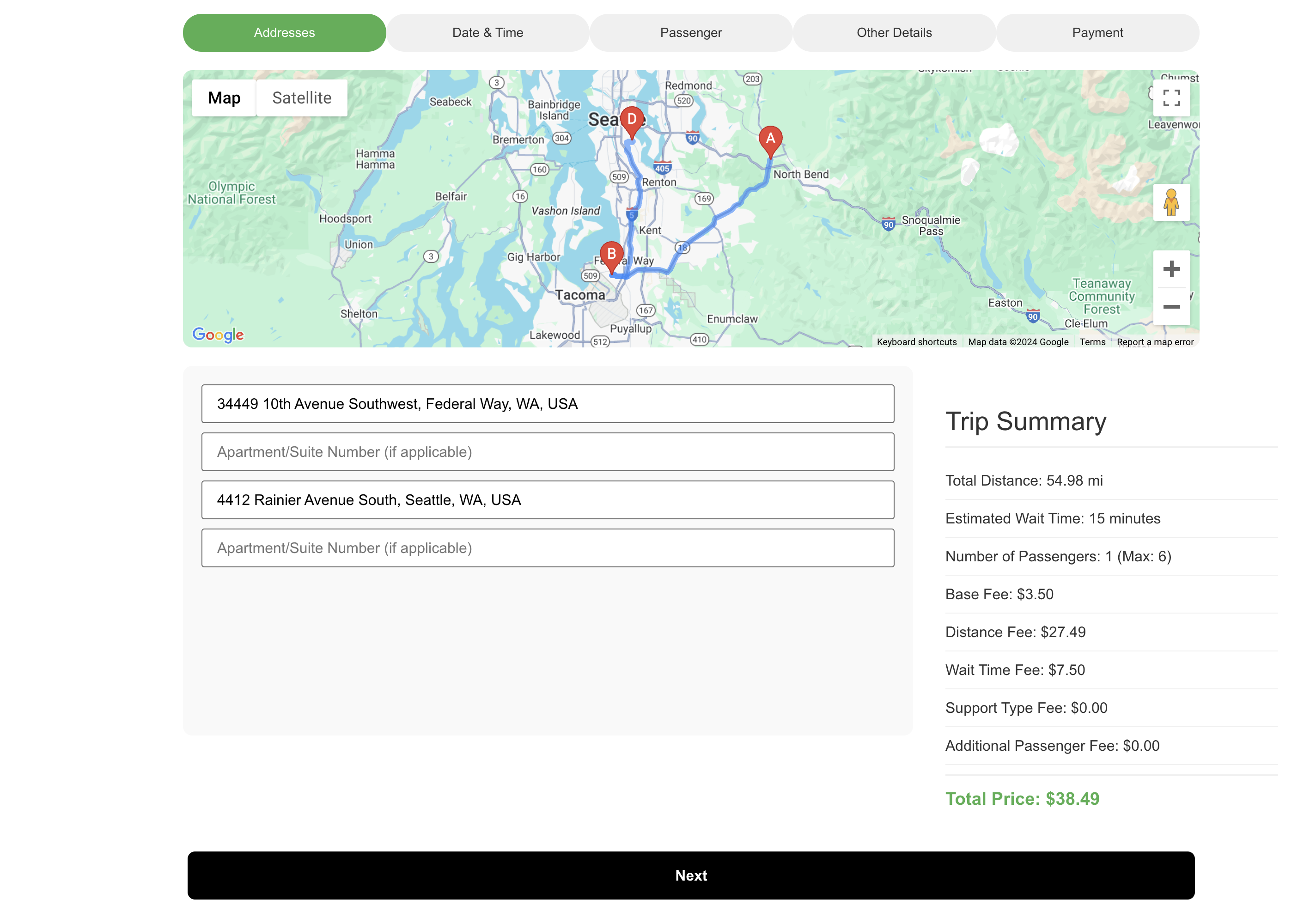This screenshot has width=1316, height=912.
Task: Click Estimated Wait Time: 15 minutes
Action: (1053, 518)
